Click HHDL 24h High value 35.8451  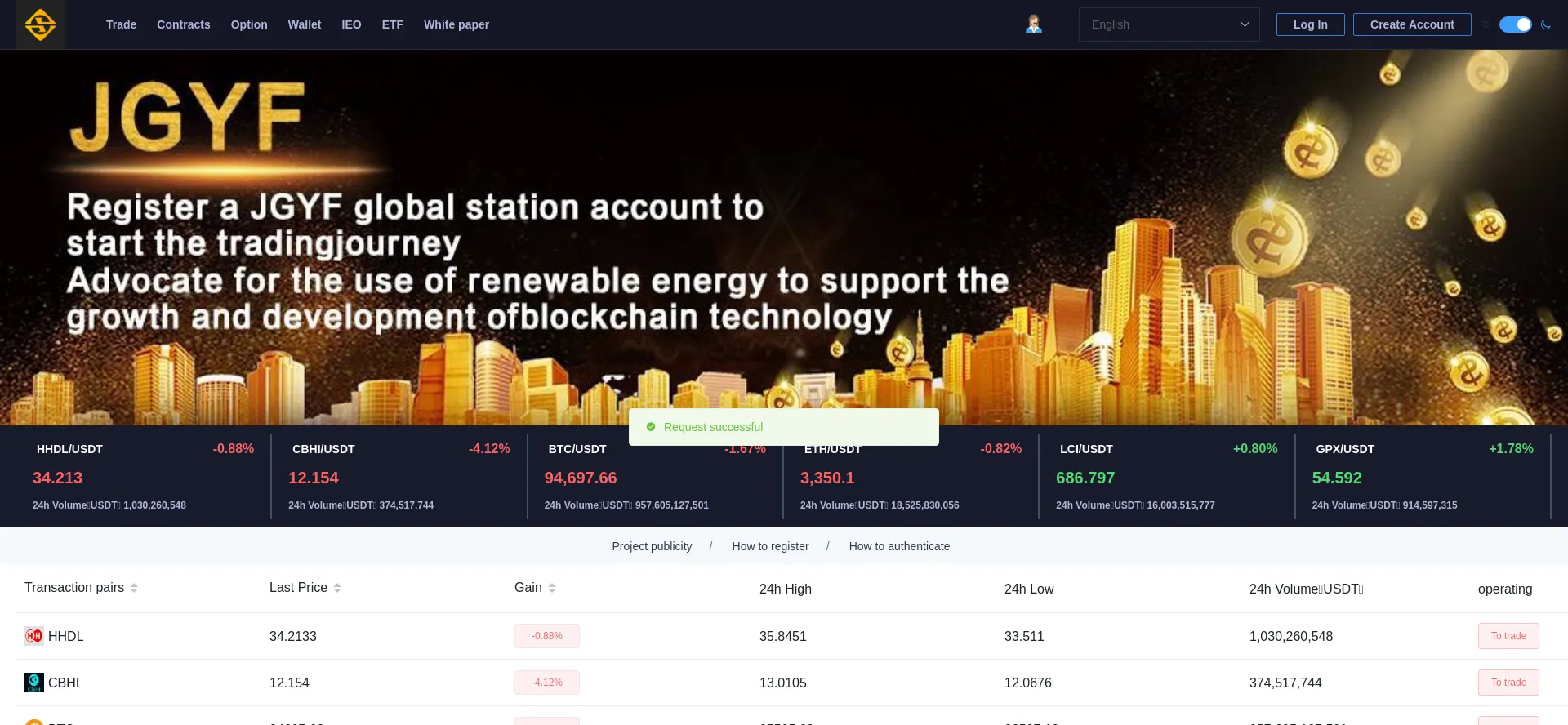tap(783, 636)
